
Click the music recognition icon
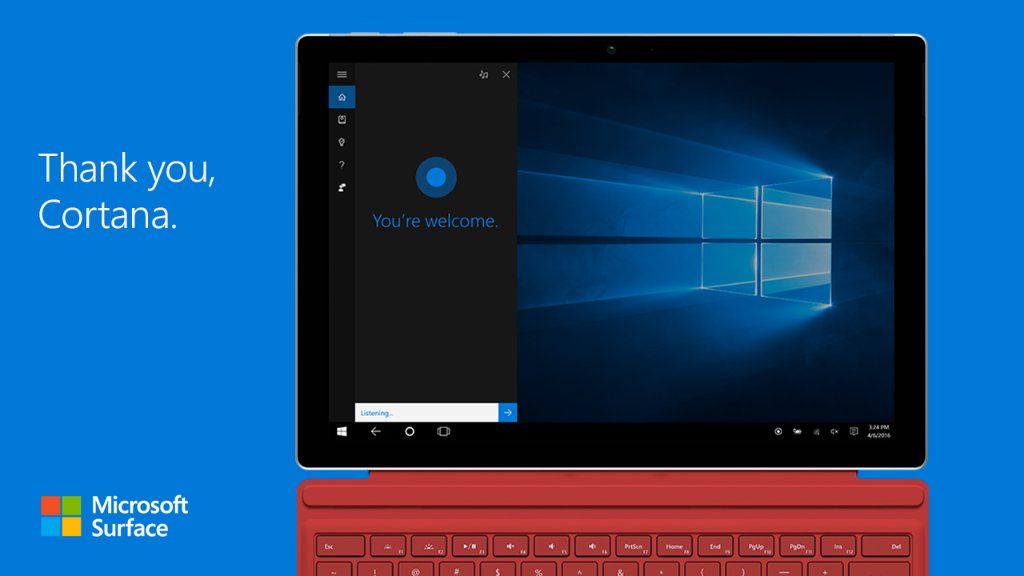click(x=483, y=74)
